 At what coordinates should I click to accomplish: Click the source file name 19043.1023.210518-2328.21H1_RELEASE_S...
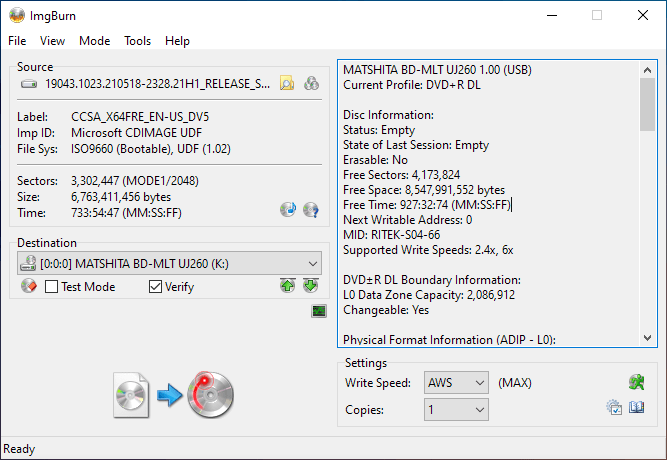tap(157, 84)
